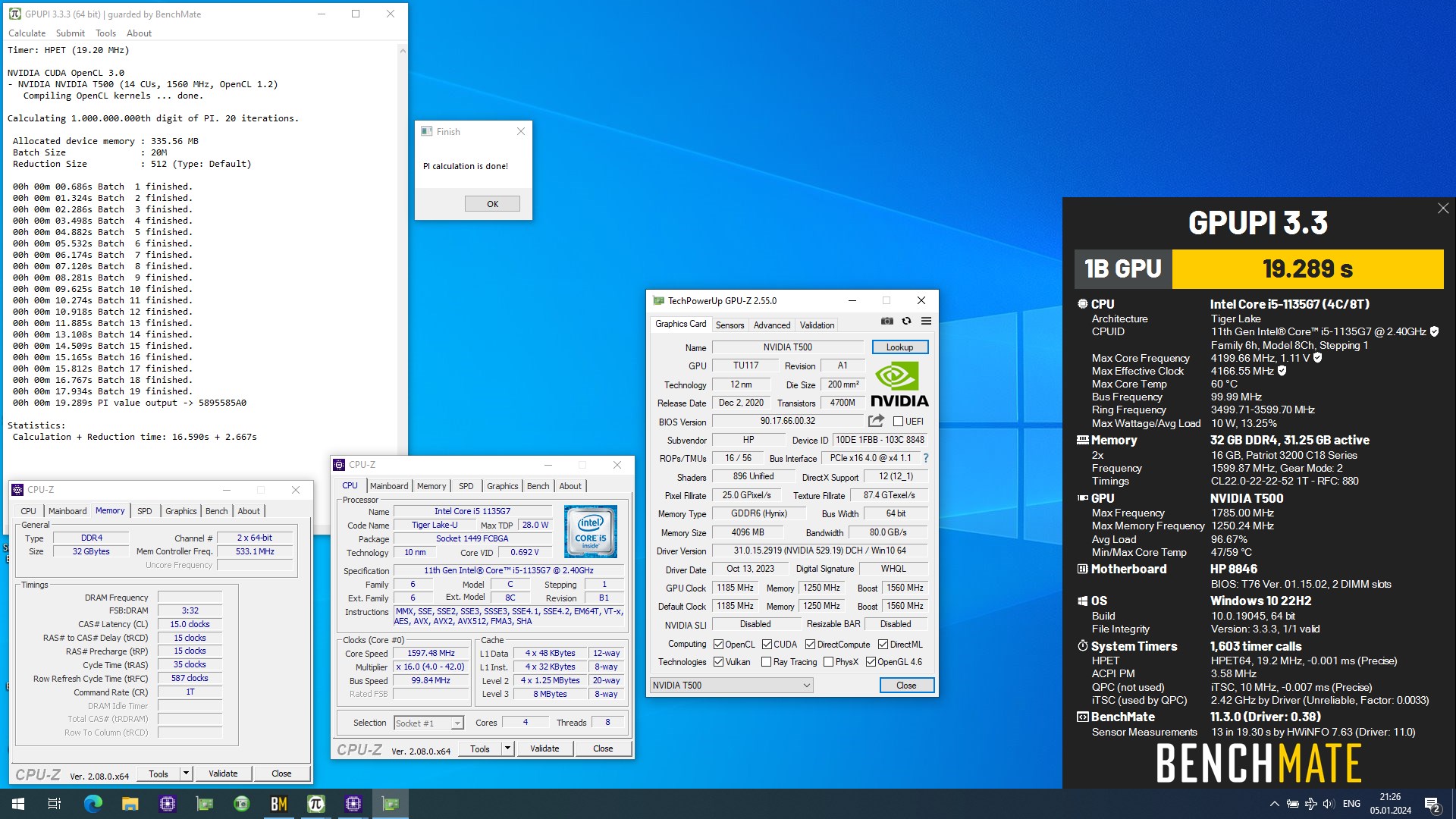The width and height of the screenshot is (1456, 819).
Task: Click the CPU-Z taskbar icon right of GPUPI
Action: point(353,804)
